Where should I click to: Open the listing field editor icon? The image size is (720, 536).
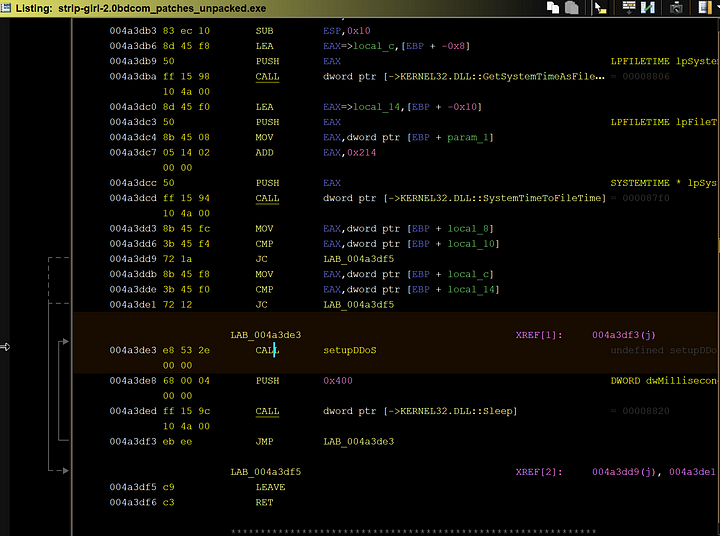tap(629, 8)
